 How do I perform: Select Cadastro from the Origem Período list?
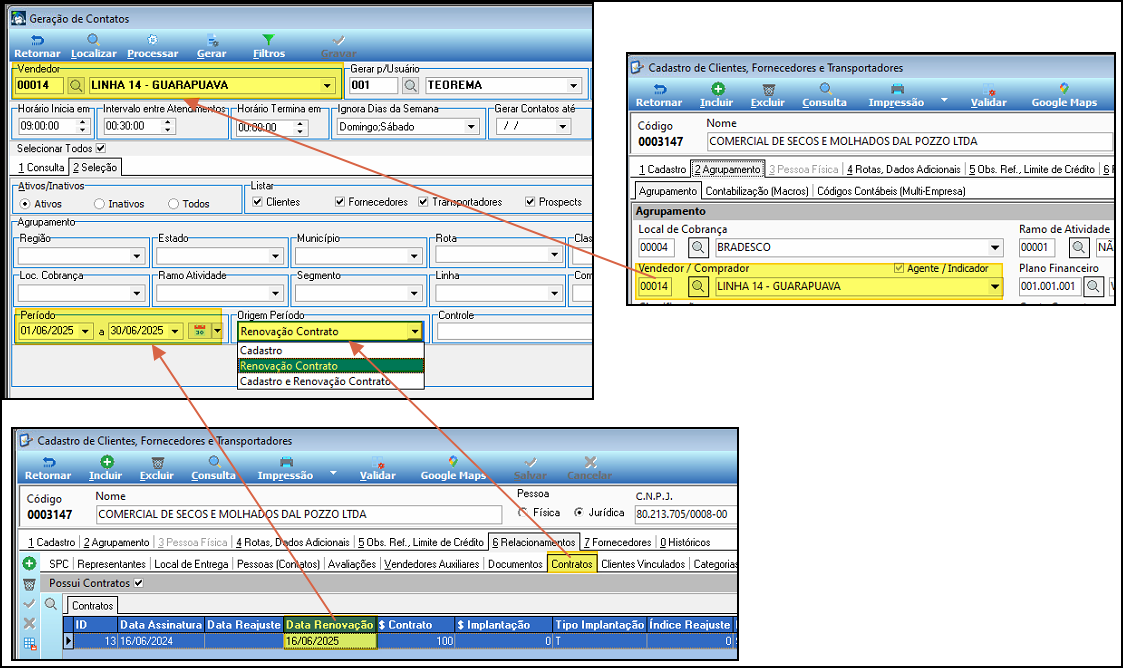click(330, 351)
